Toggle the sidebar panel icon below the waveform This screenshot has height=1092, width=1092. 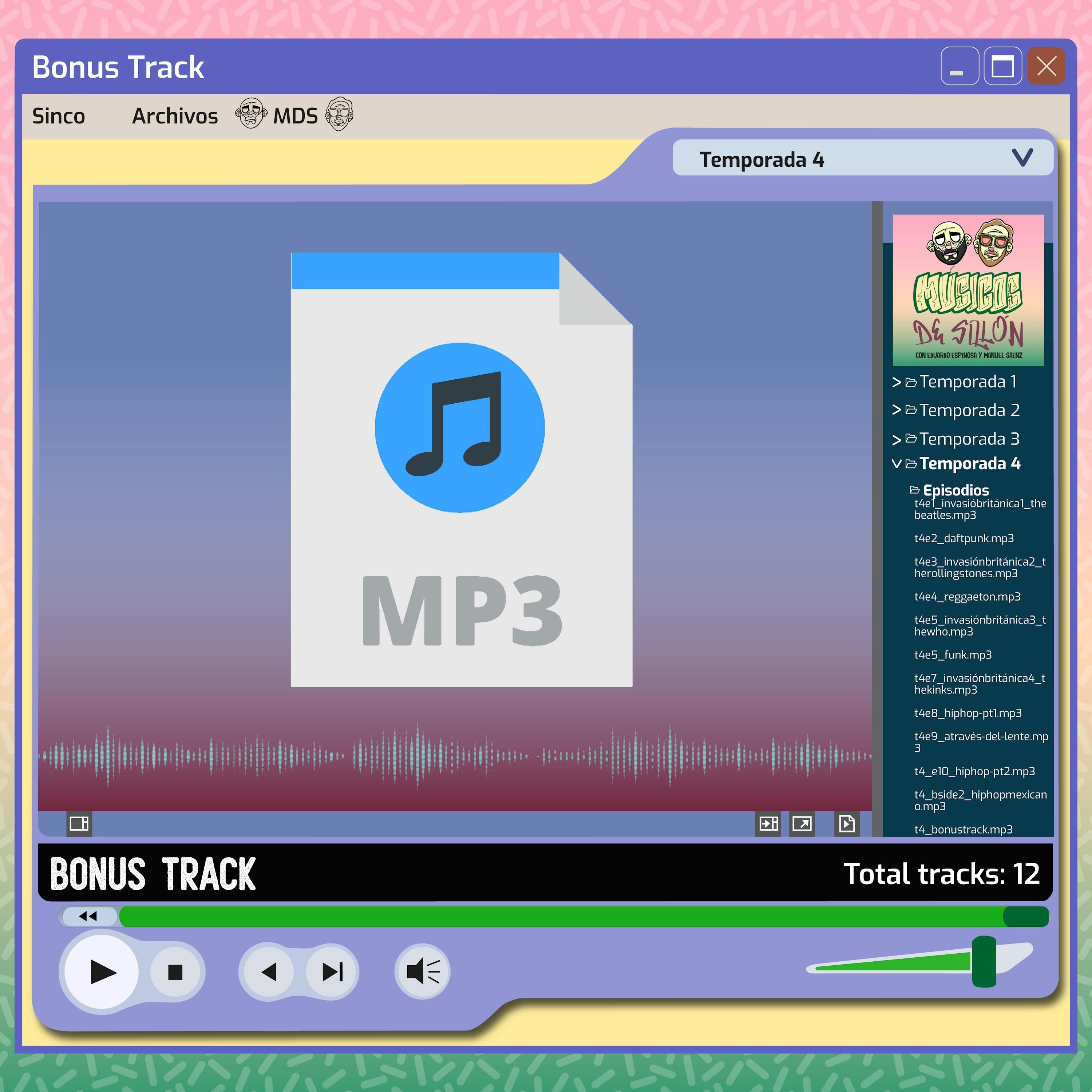(79, 823)
